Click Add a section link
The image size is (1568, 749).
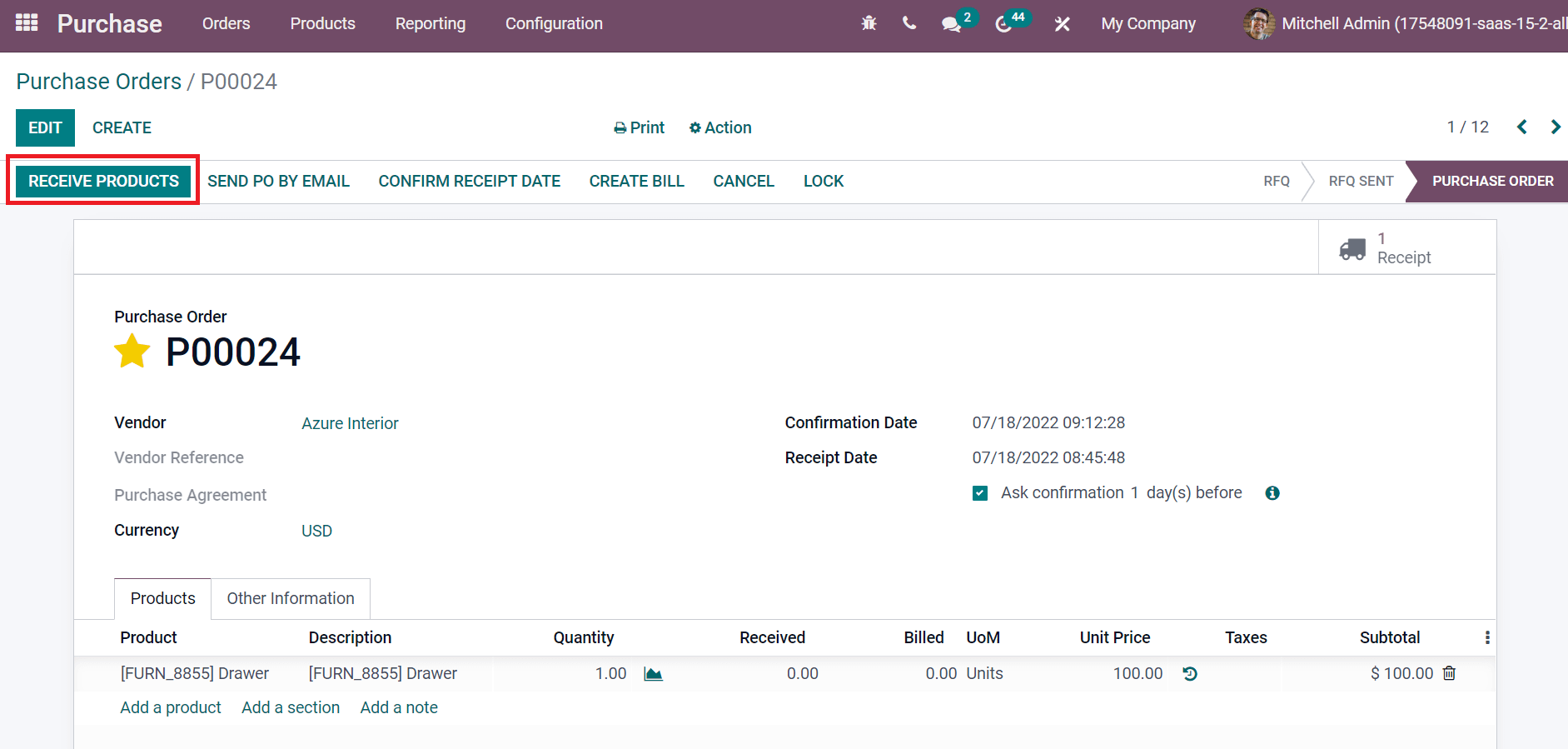tap(291, 707)
